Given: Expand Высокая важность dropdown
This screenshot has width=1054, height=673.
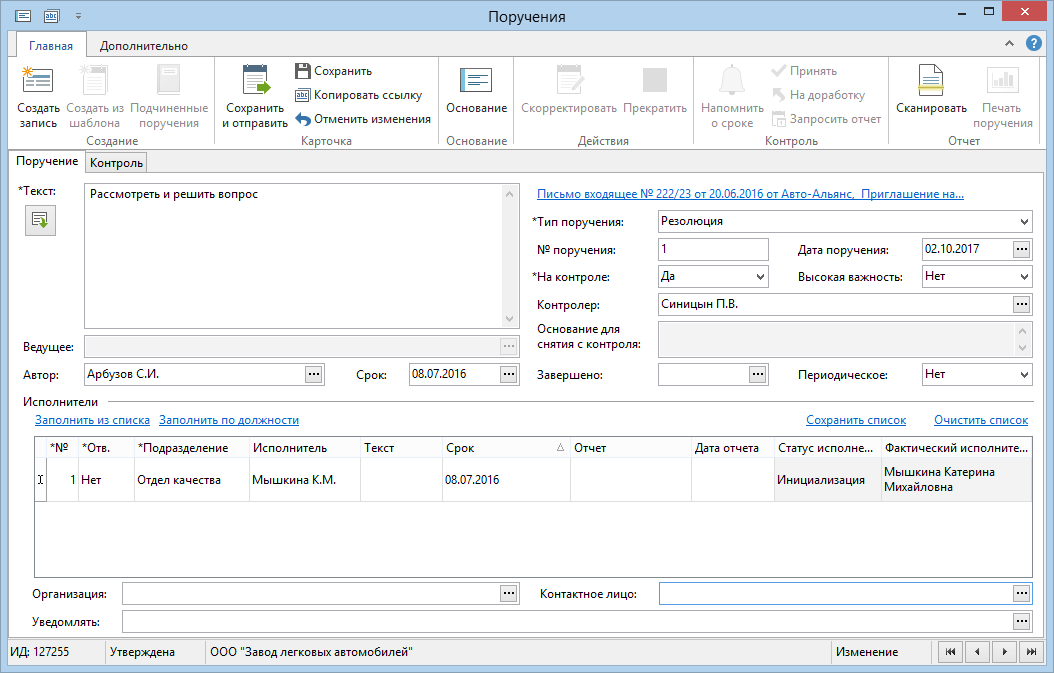Looking at the screenshot, I should tap(1024, 276).
